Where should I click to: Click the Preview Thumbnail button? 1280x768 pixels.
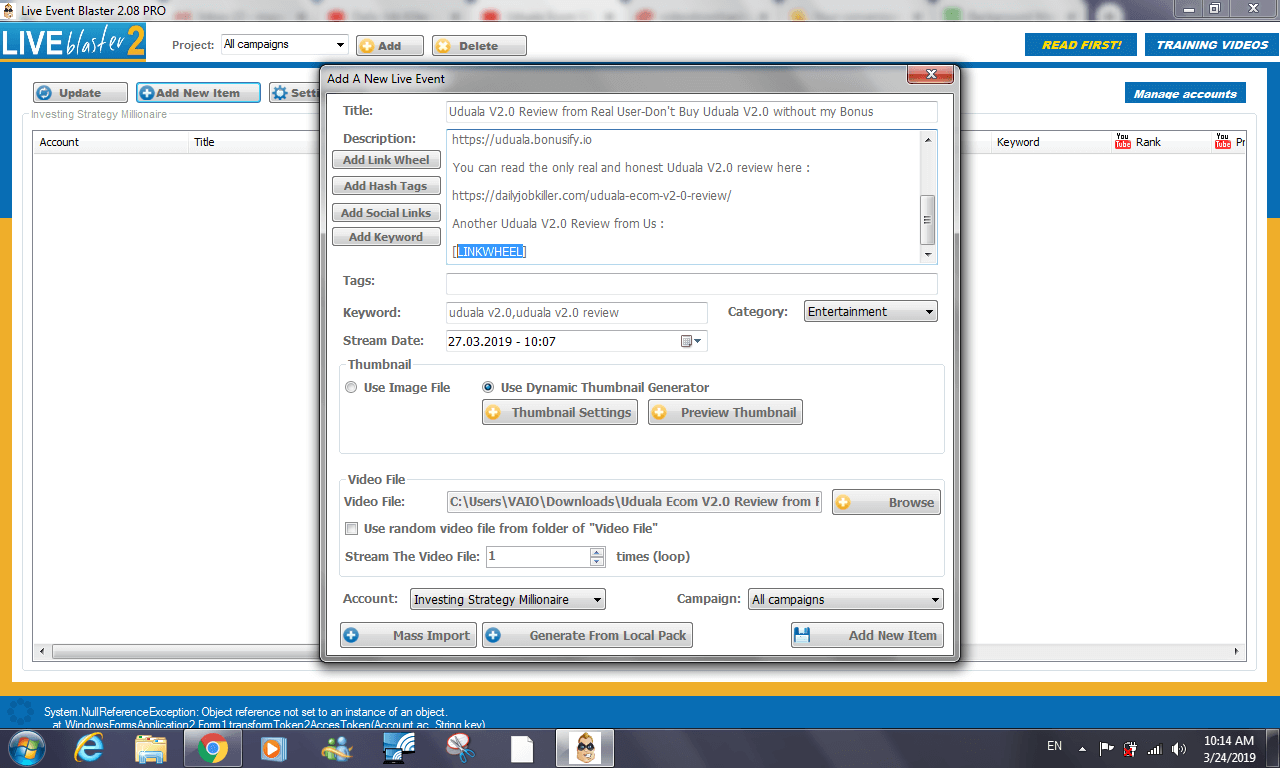point(725,412)
